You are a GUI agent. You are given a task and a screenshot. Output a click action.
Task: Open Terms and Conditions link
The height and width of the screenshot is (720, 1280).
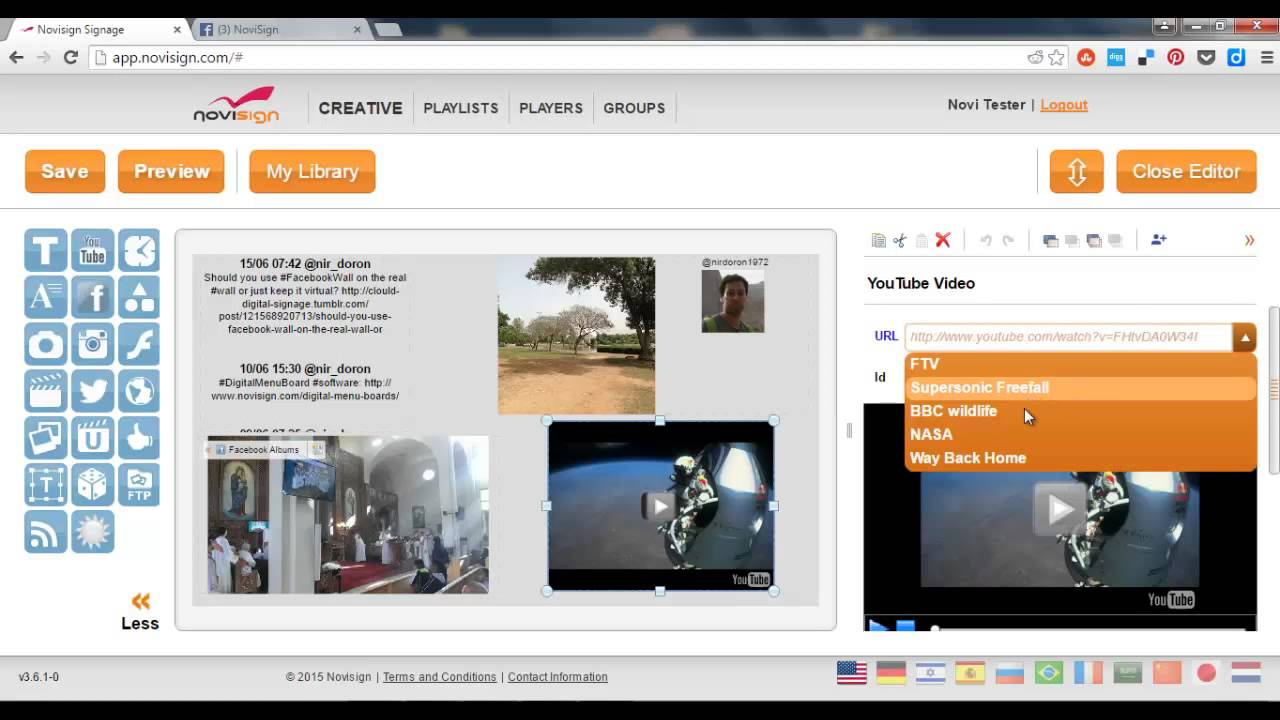coord(439,677)
